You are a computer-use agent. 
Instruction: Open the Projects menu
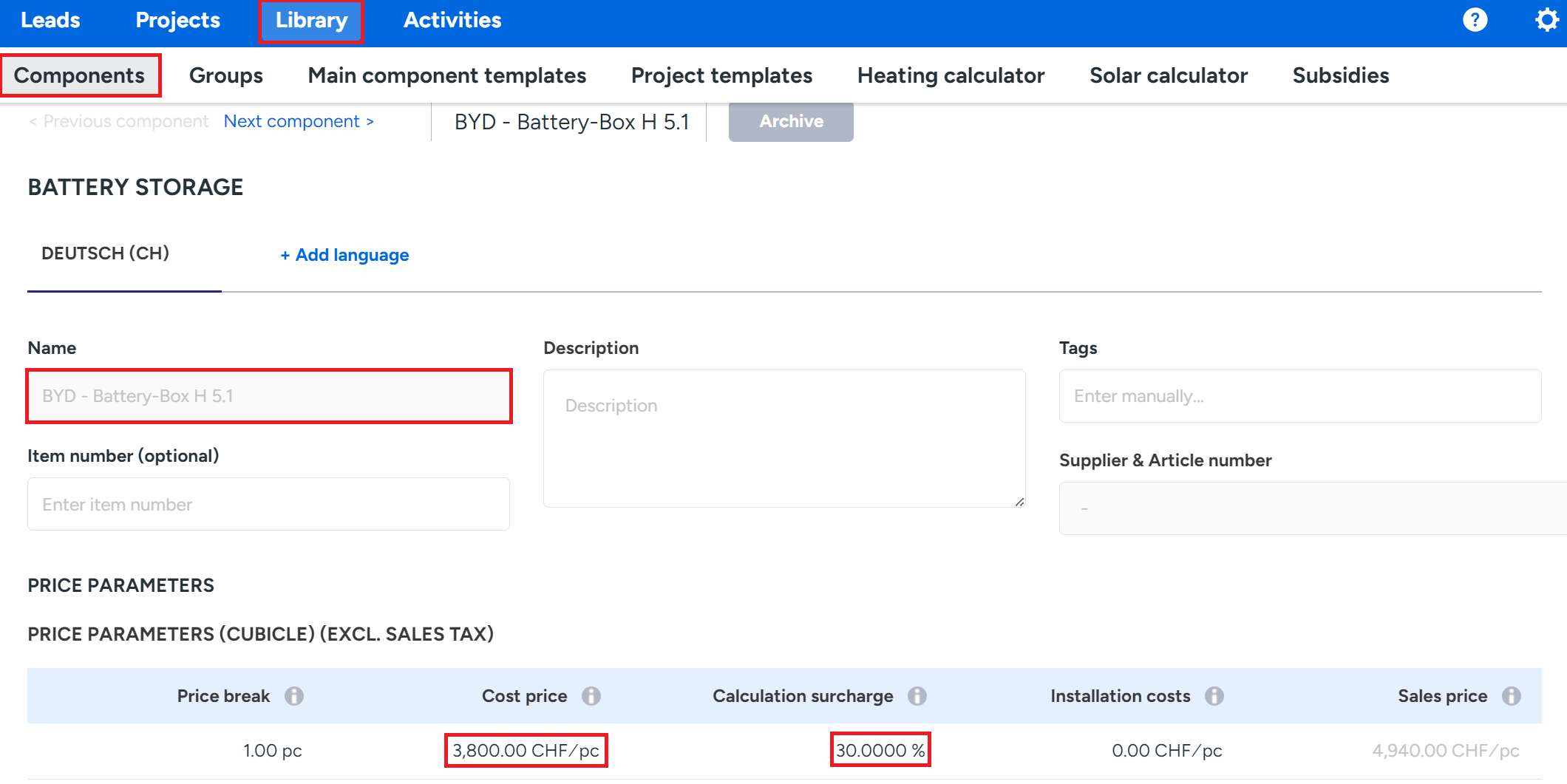pos(177,20)
